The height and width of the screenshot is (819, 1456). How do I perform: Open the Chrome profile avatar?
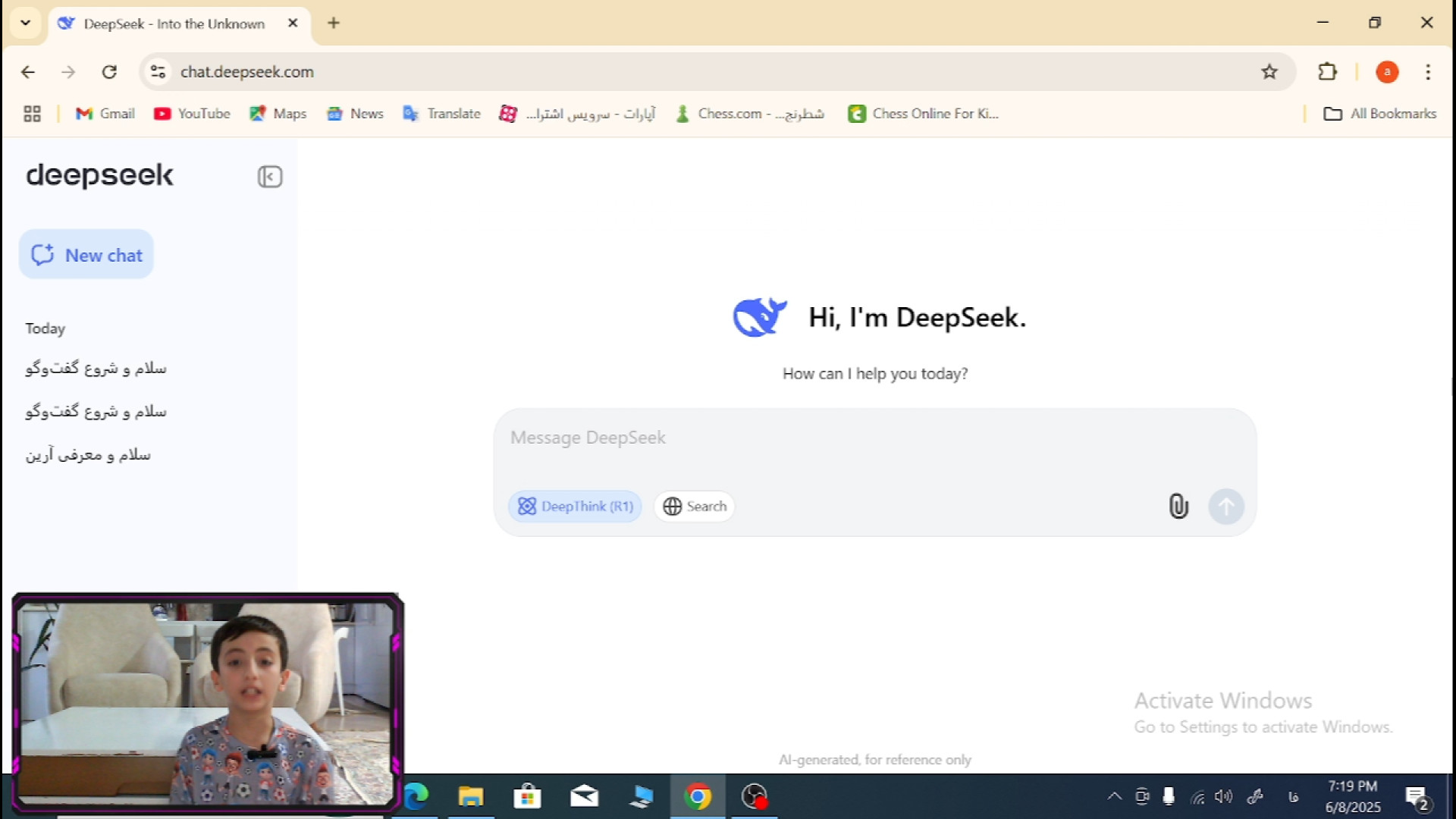[x=1387, y=72]
